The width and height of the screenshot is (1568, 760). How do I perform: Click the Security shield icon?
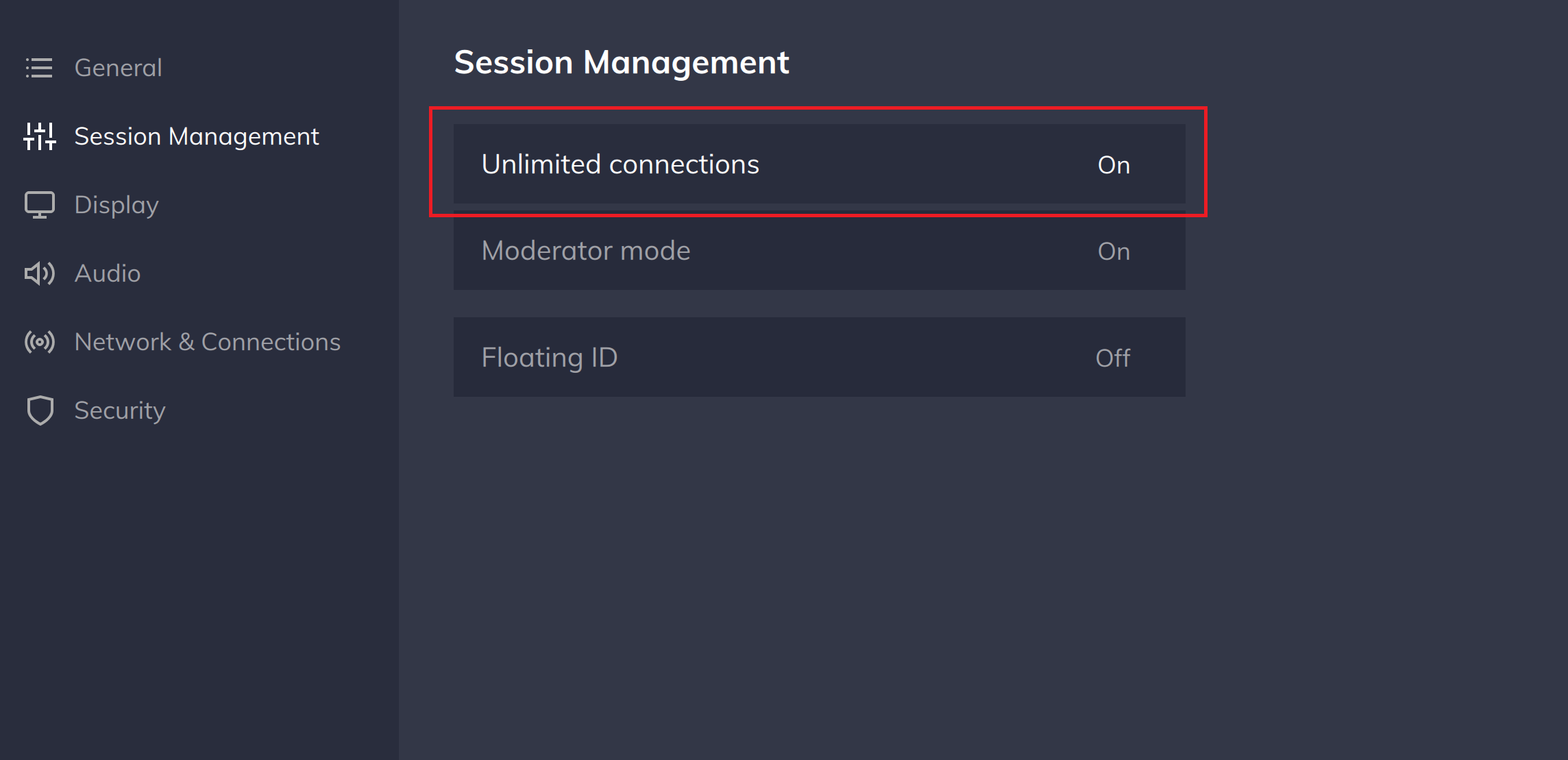[x=39, y=410]
